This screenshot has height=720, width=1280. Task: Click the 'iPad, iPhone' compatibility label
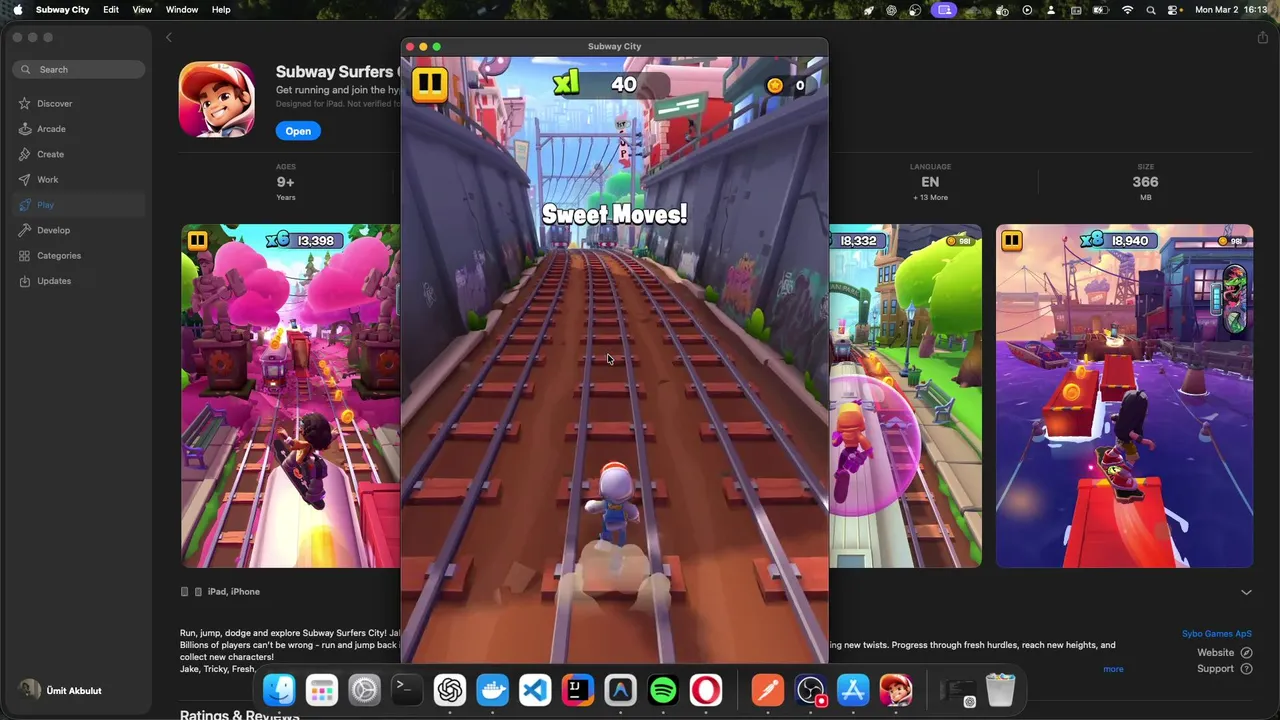tap(233, 592)
